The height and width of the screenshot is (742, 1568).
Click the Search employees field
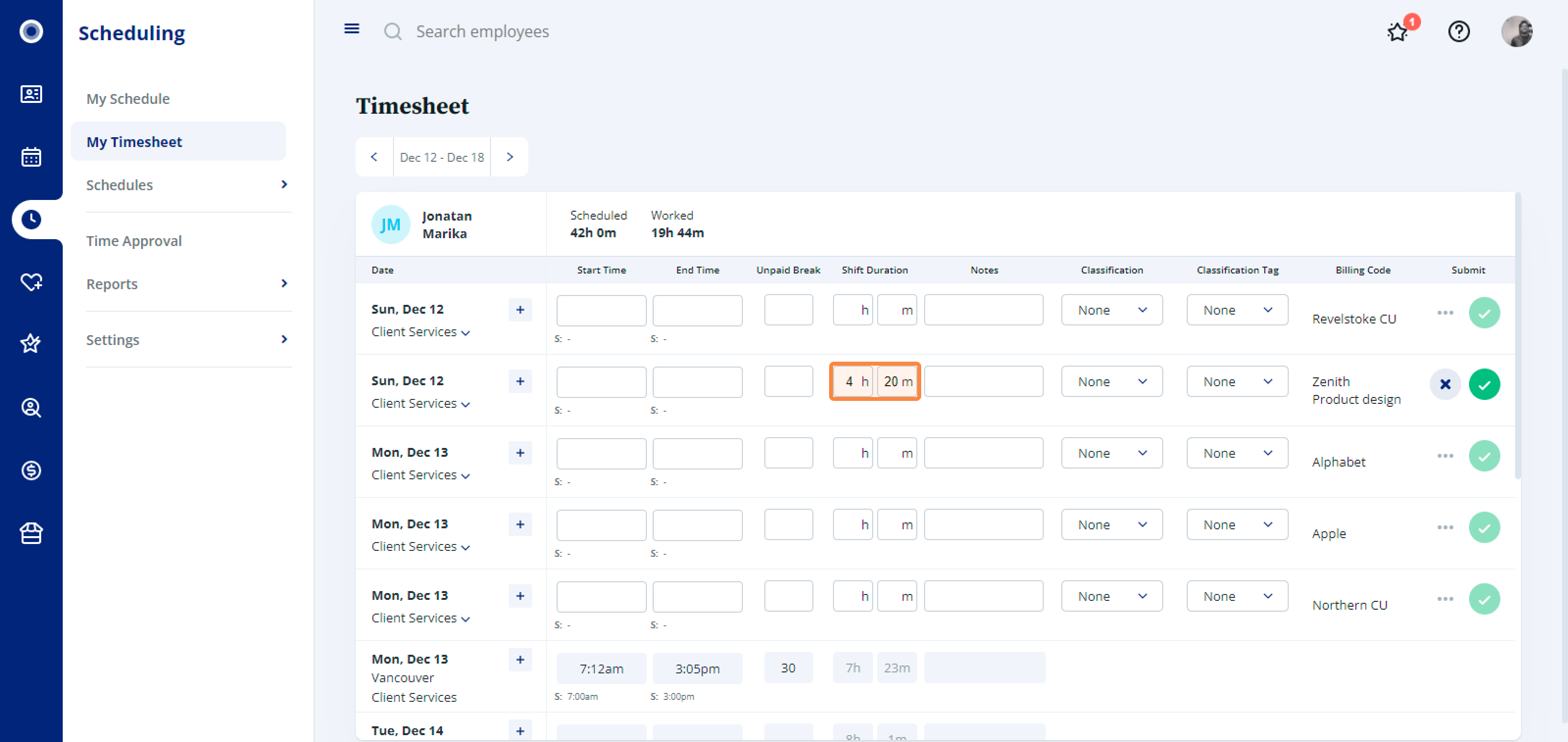(x=482, y=31)
